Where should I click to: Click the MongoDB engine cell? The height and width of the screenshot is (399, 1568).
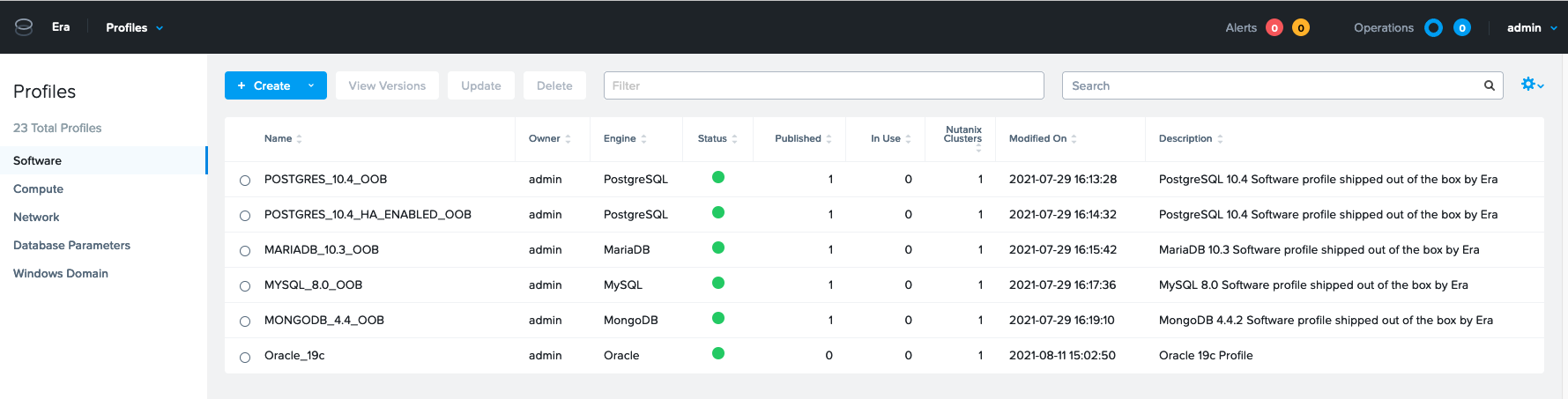(x=630, y=321)
